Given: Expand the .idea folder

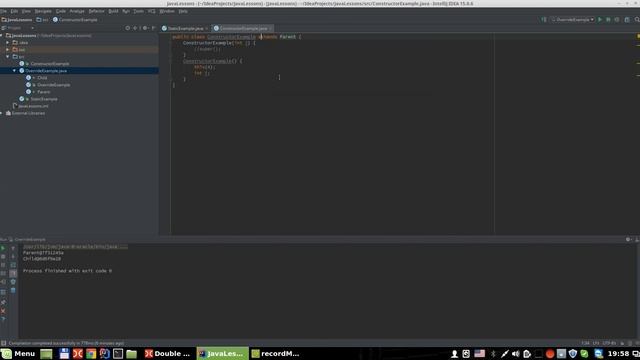Looking at the screenshot, I should click(8, 42).
